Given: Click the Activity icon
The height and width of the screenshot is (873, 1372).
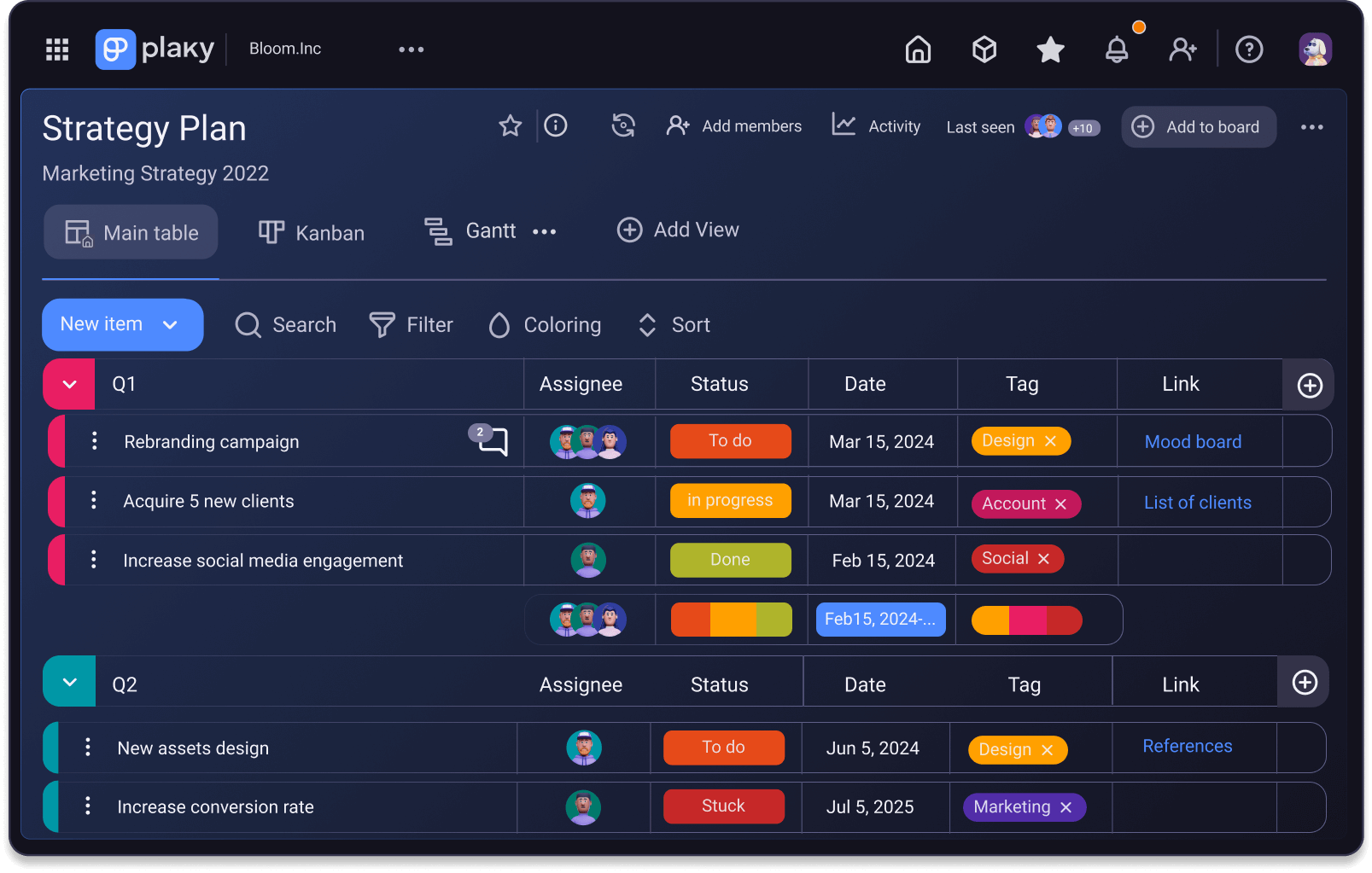Looking at the screenshot, I should pyautogui.click(x=843, y=125).
